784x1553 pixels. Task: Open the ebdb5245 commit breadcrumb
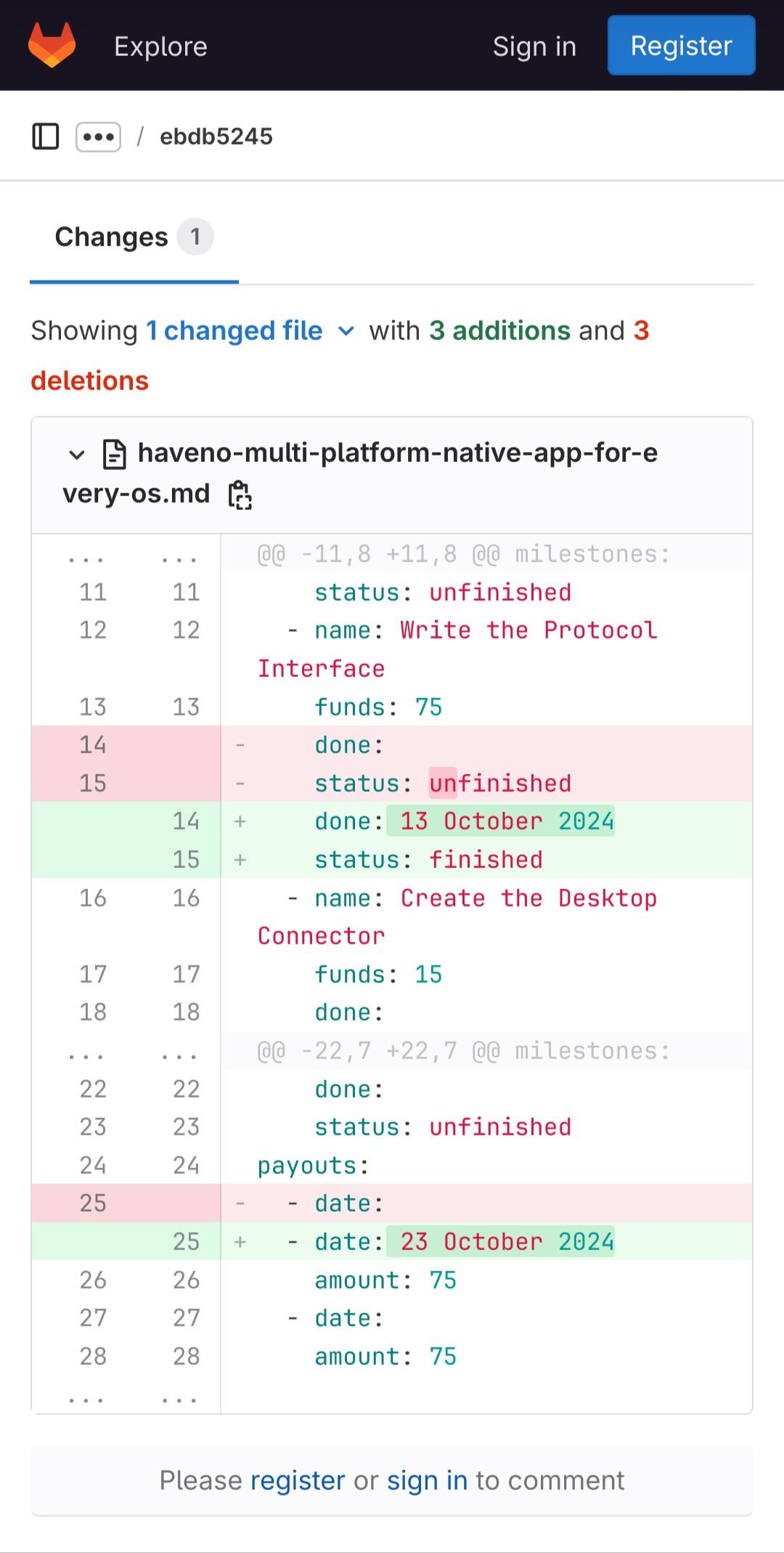pyautogui.click(x=216, y=137)
